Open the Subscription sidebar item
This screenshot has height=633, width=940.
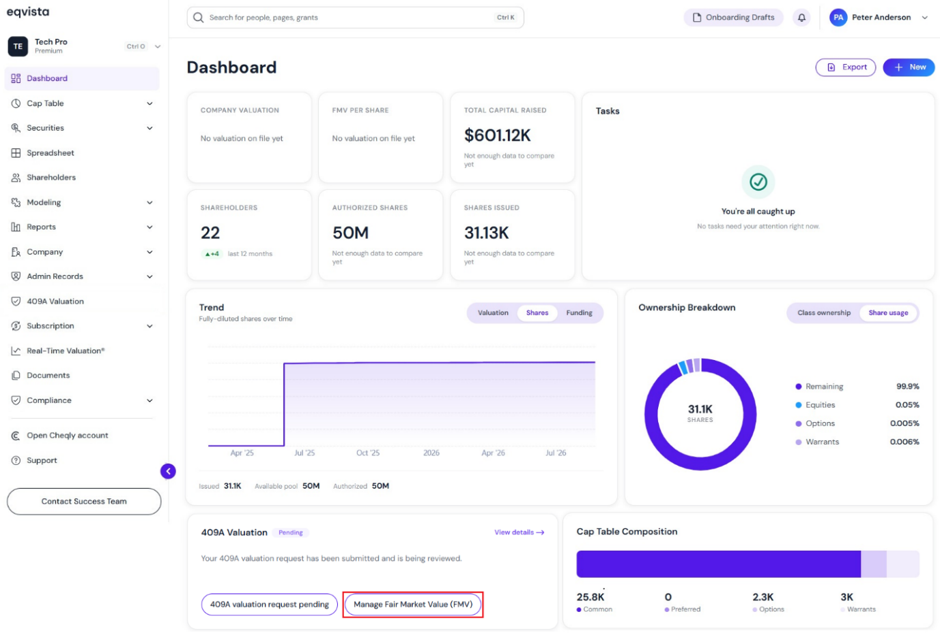click(82, 326)
